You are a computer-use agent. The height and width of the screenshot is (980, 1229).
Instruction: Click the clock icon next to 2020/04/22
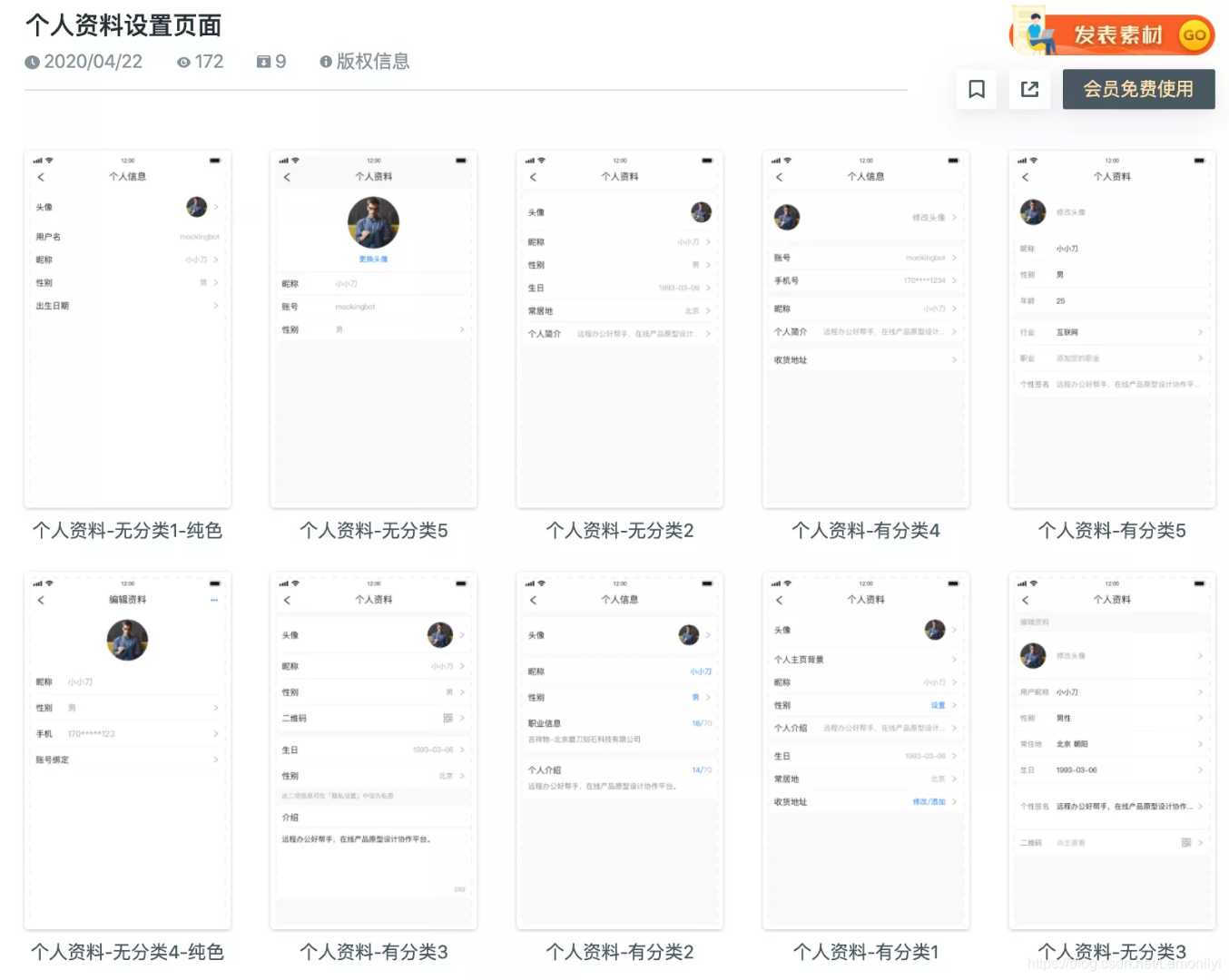tap(31, 61)
